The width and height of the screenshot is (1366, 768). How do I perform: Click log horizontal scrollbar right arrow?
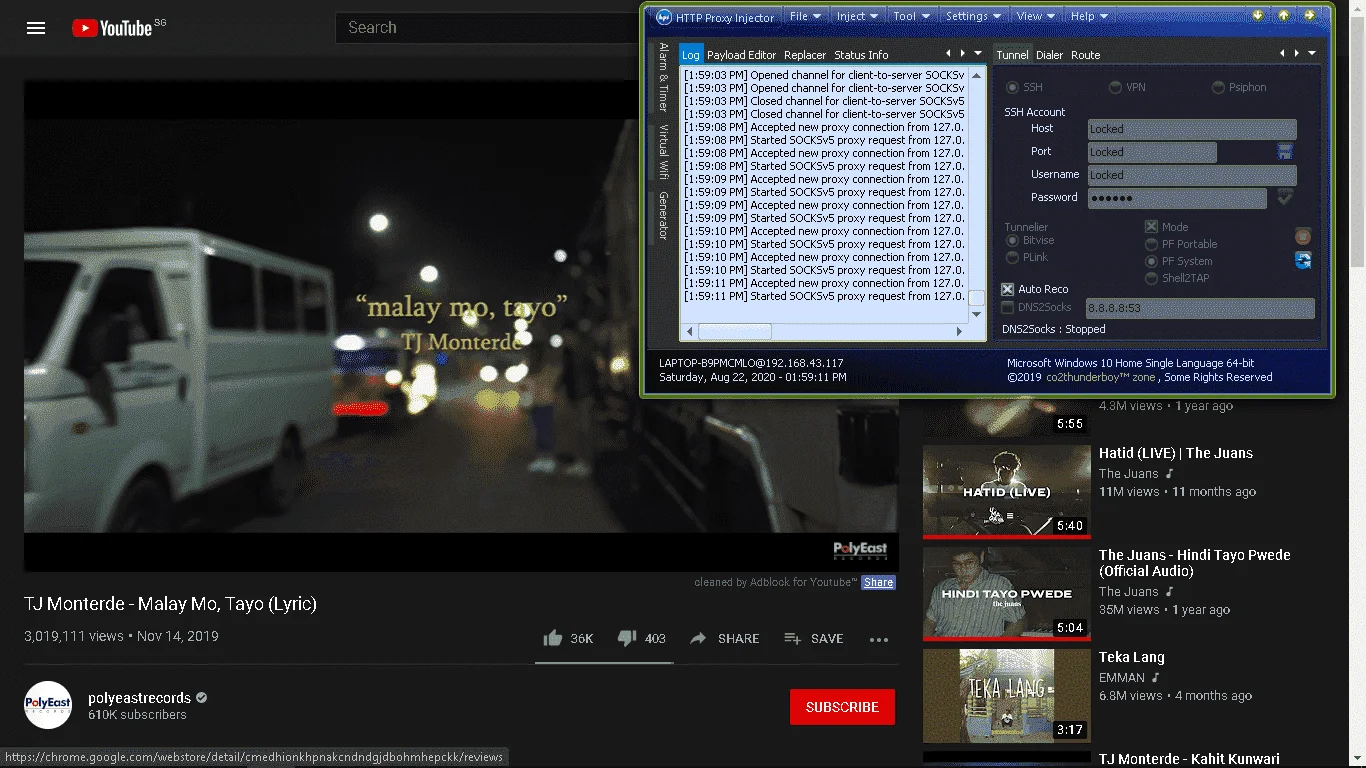961,331
